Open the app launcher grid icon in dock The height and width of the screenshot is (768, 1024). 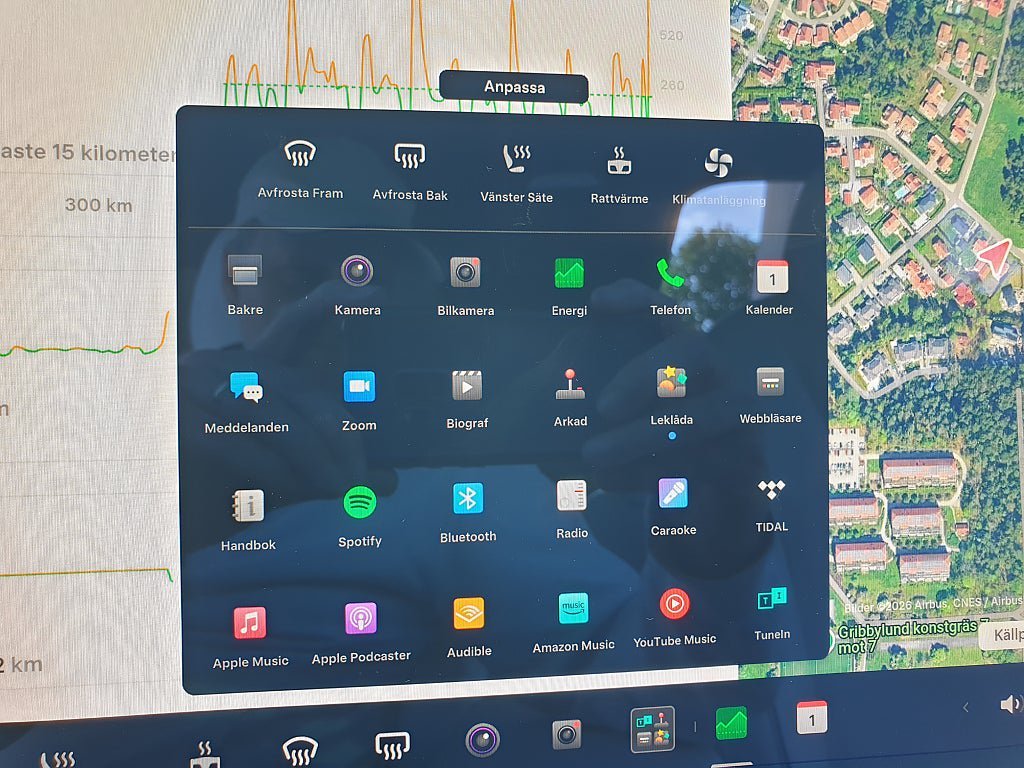[x=653, y=728]
